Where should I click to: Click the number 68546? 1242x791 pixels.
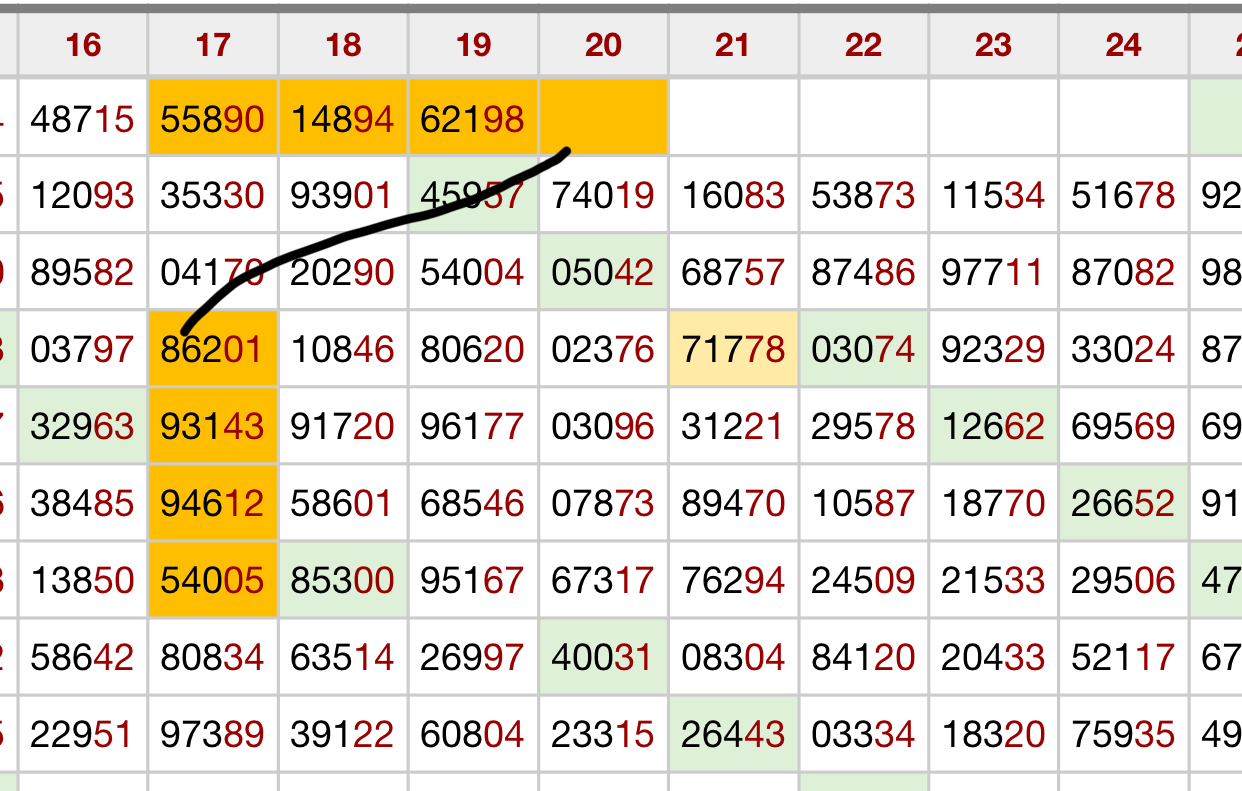tap(473, 503)
